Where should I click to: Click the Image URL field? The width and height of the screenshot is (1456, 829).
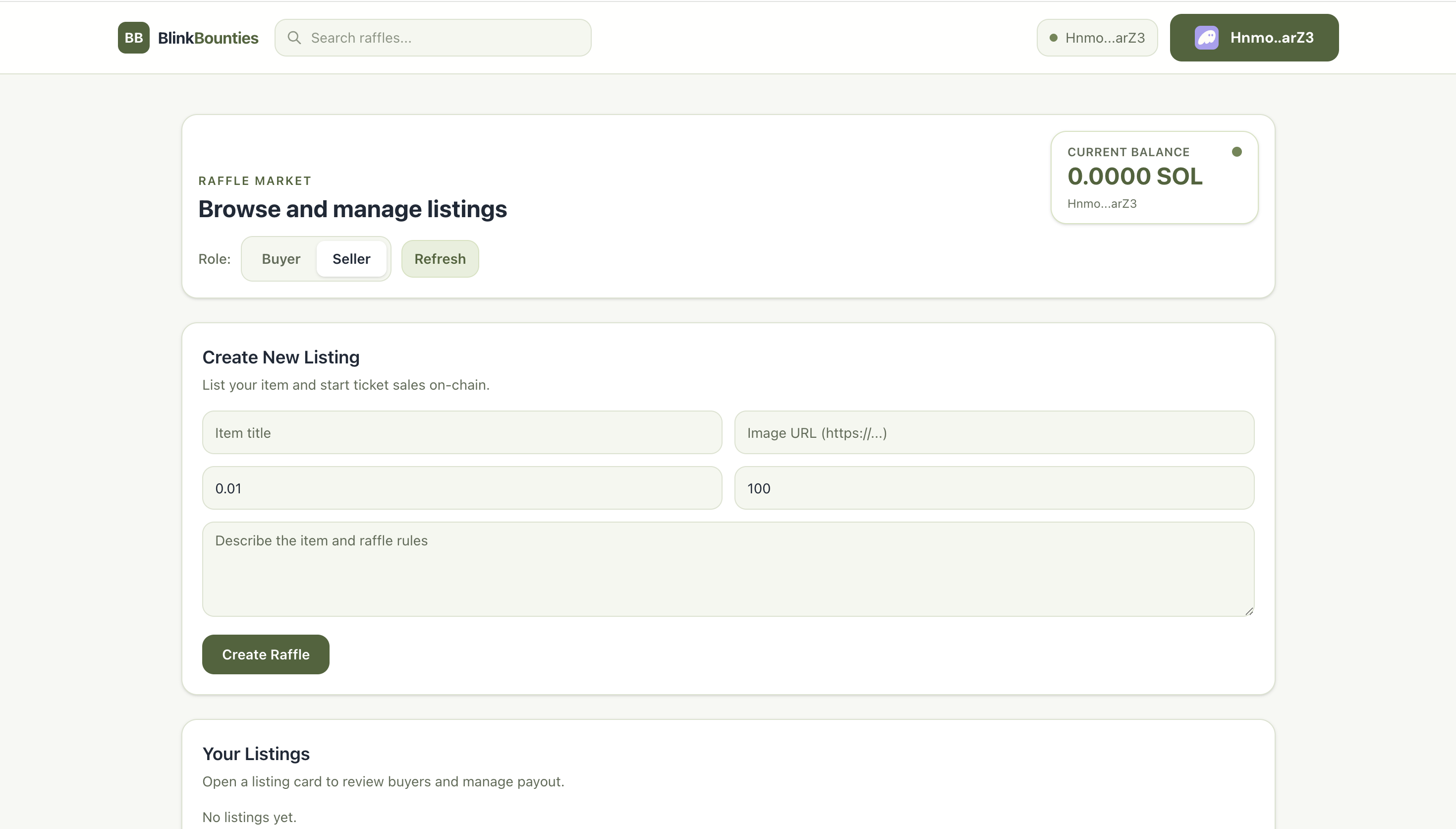coord(994,433)
